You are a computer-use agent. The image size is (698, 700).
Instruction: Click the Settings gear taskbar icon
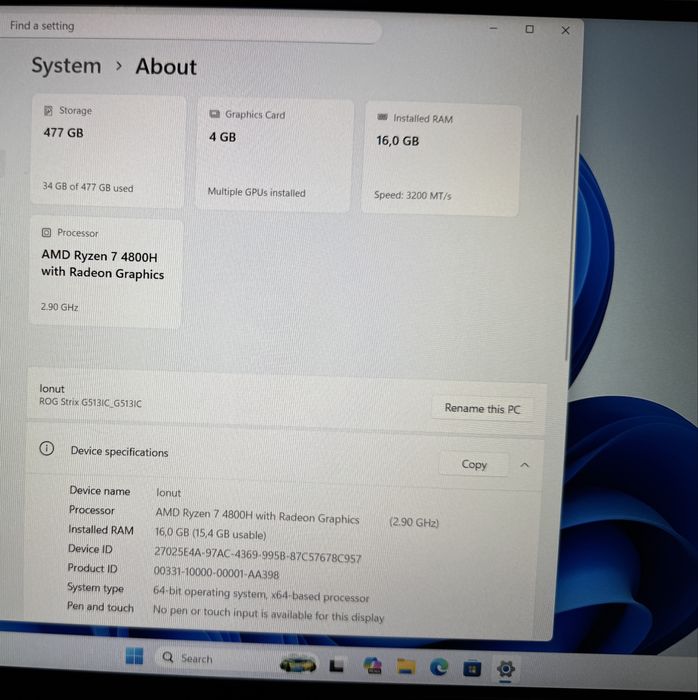point(506,669)
